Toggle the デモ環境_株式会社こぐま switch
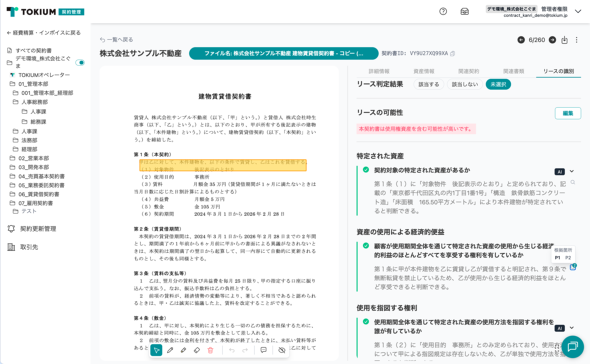 coord(80,62)
